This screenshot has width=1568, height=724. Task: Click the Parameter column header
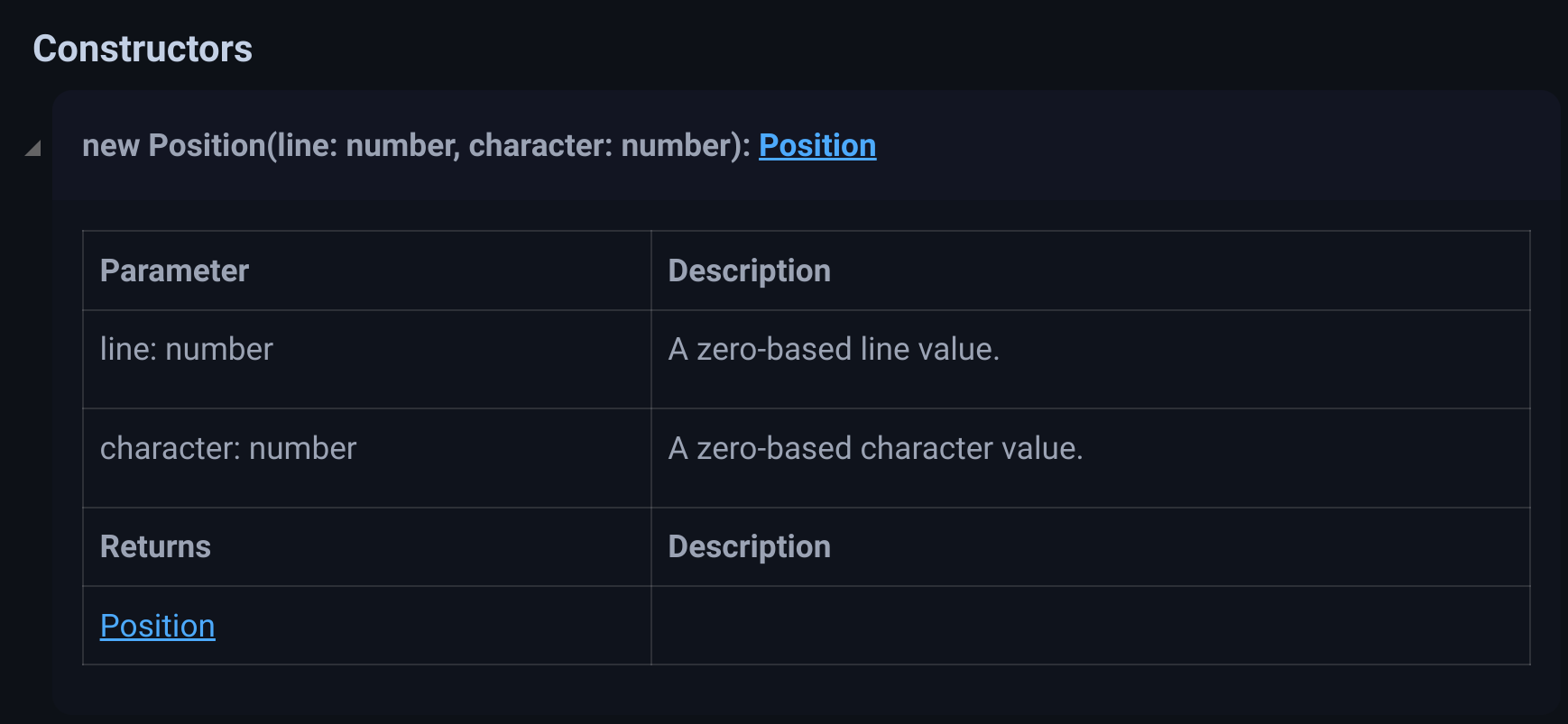174,271
